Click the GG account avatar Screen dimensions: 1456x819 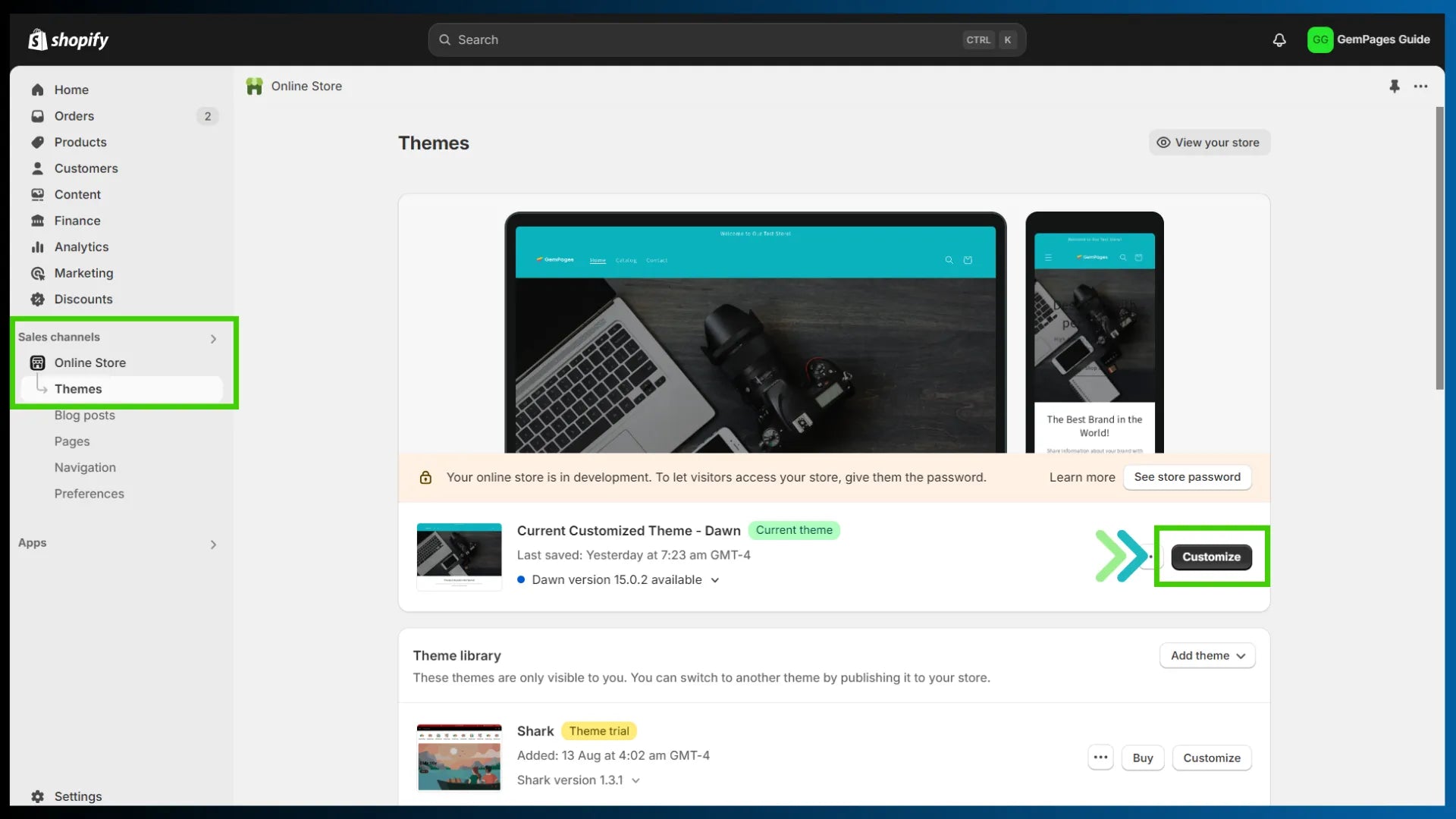click(x=1320, y=39)
